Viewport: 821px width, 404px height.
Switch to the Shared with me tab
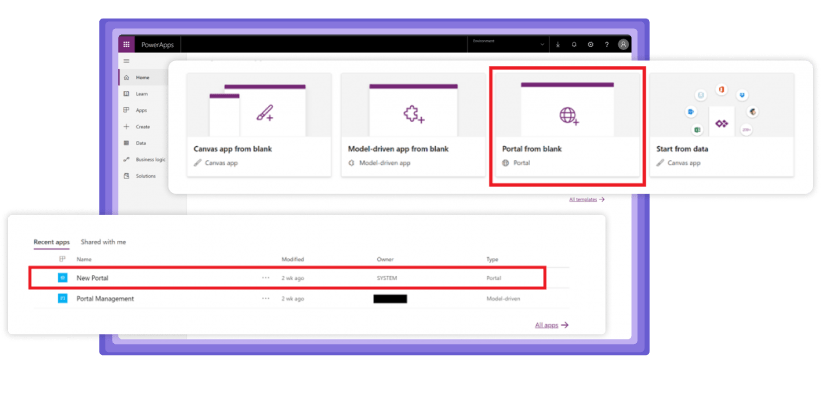(103, 242)
